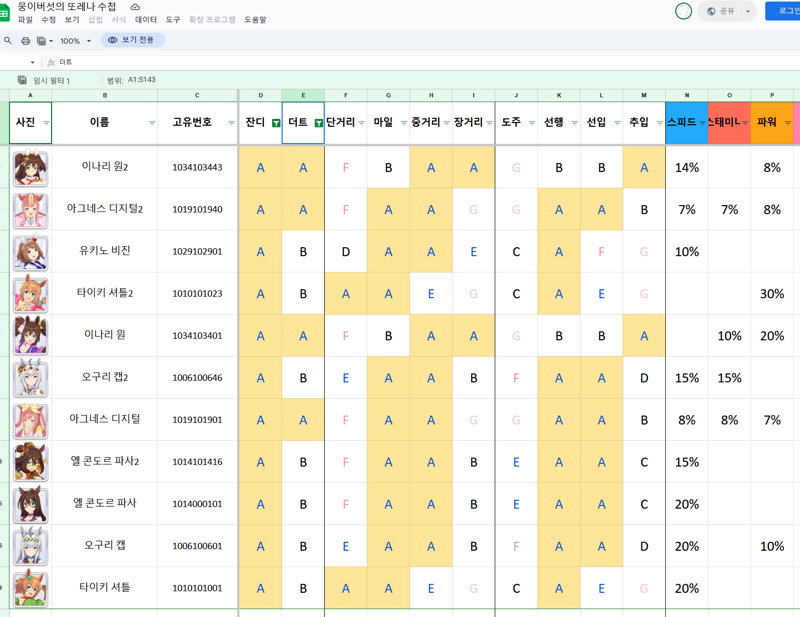Open the 이름 column filter icon
Viewport: 800px width, 617px height.
(x=152, y=123)
